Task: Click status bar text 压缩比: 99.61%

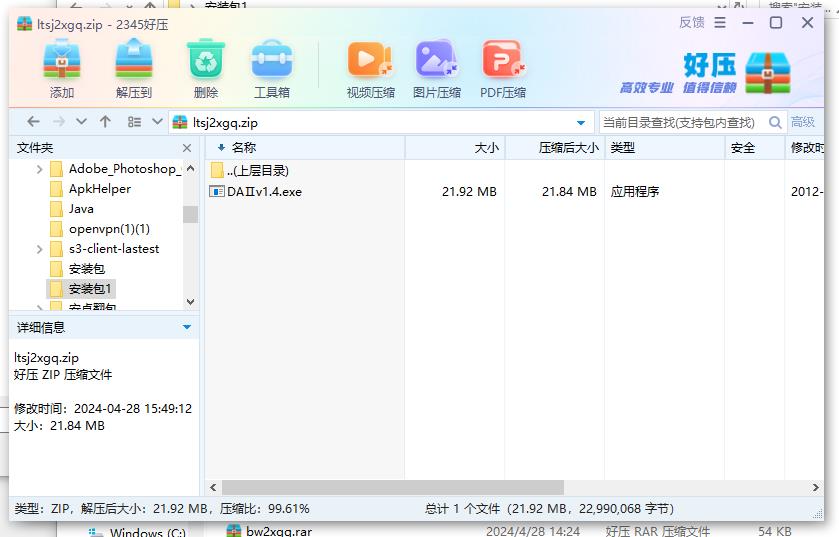Action: (x=265, y=509)
